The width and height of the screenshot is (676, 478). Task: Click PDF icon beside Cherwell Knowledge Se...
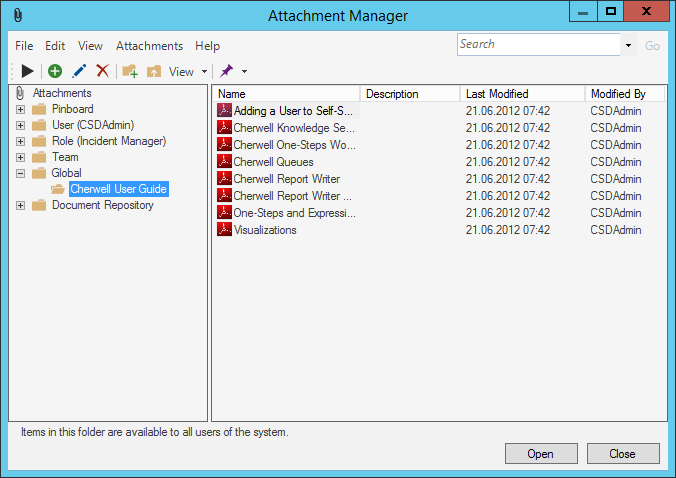pos(224,128)
